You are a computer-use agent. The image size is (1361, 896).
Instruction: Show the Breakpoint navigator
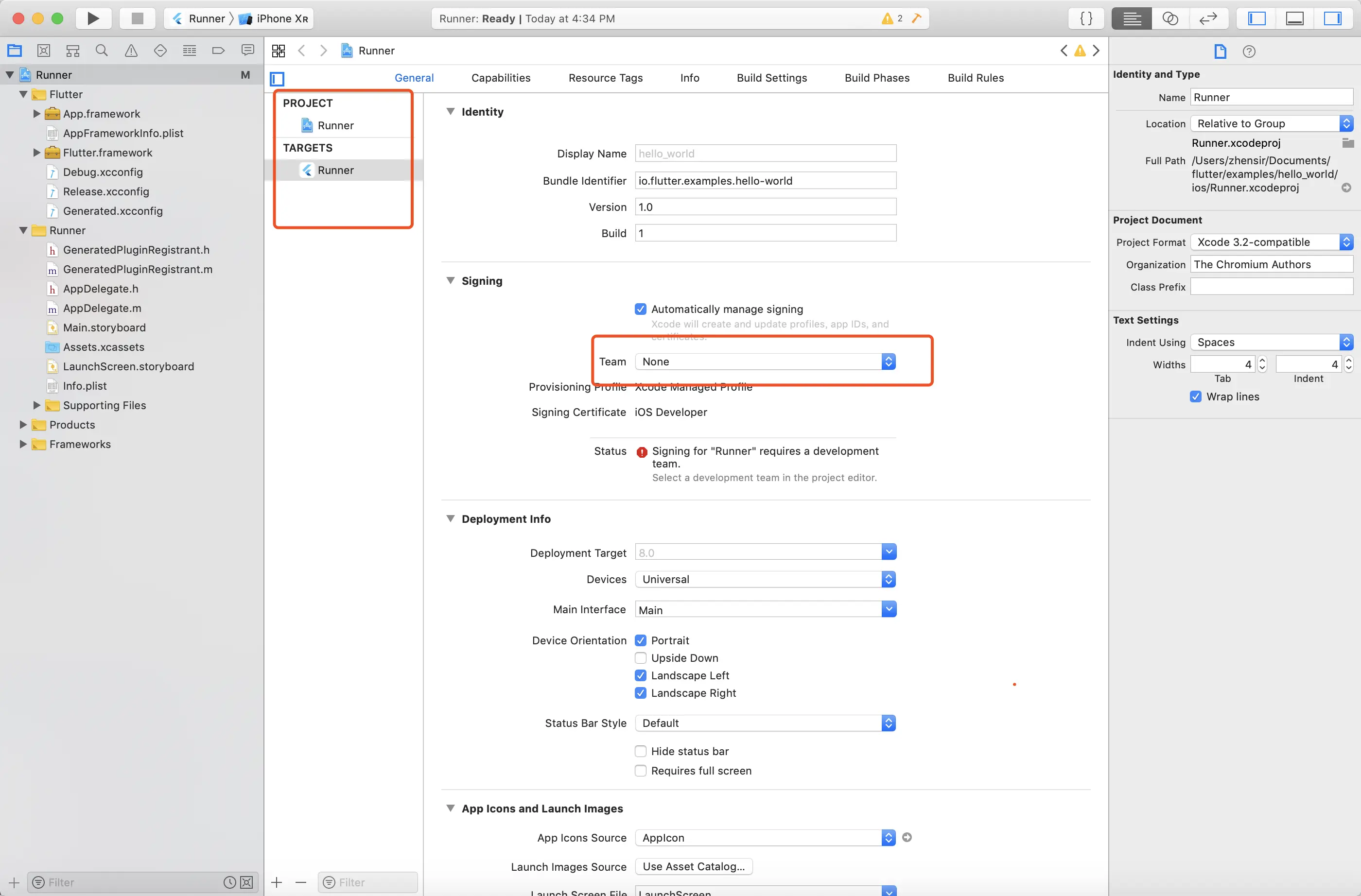click(x=218, y=51)
